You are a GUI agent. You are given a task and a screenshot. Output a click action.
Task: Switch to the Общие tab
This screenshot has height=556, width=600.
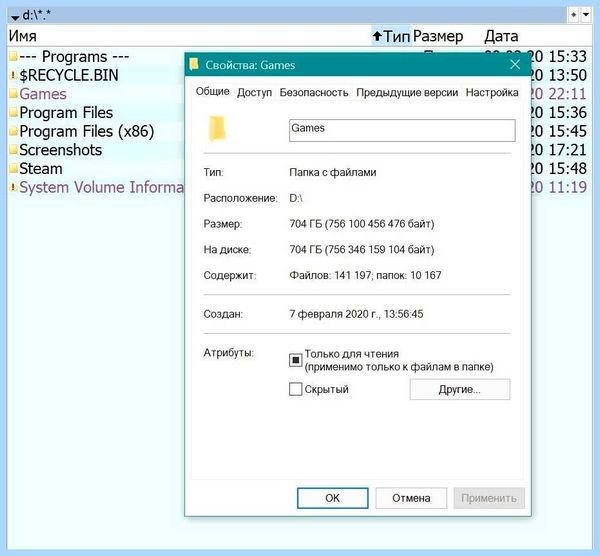tap(212, 91)
